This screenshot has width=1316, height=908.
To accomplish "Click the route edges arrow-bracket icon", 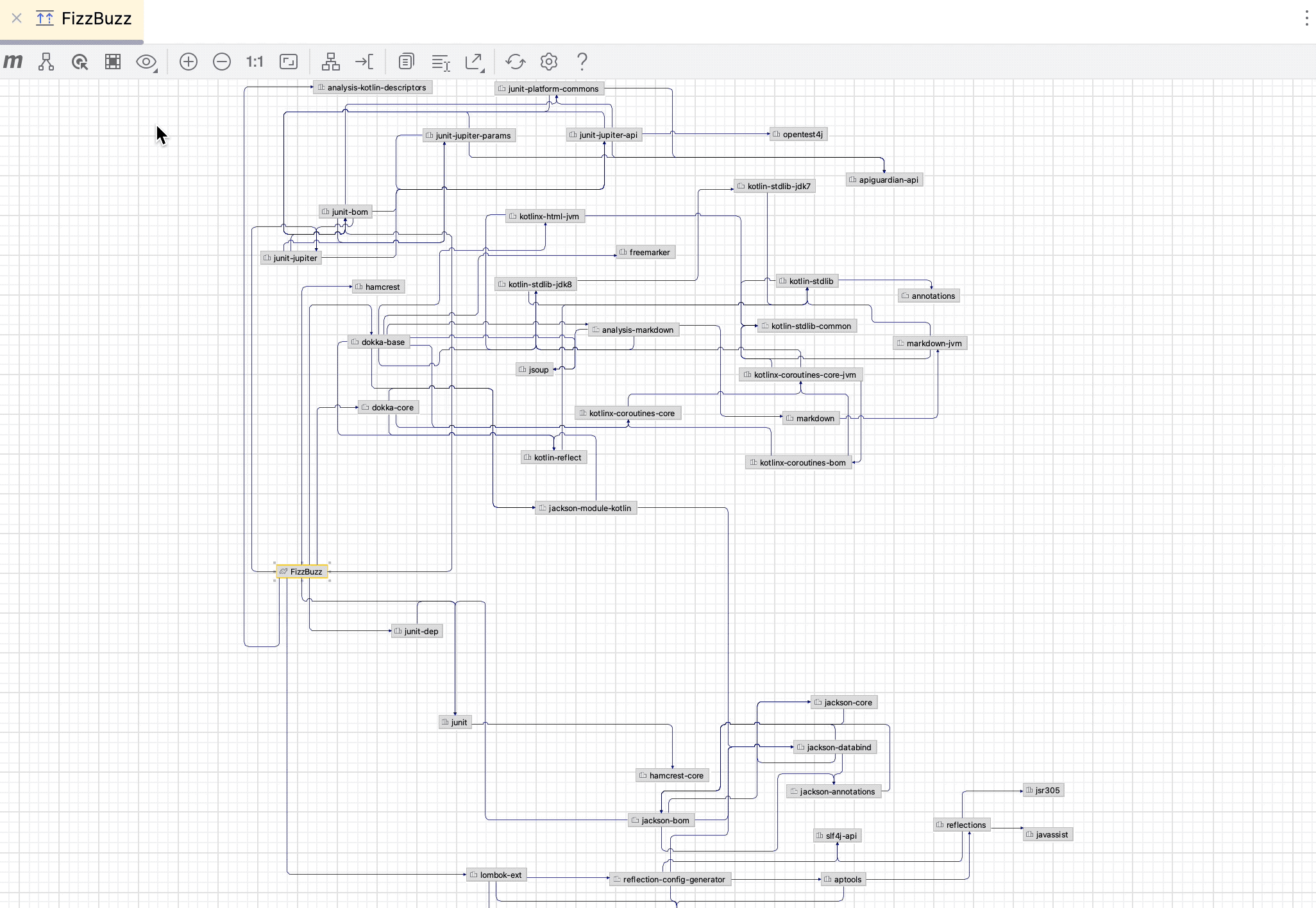I will click(364, 62).
